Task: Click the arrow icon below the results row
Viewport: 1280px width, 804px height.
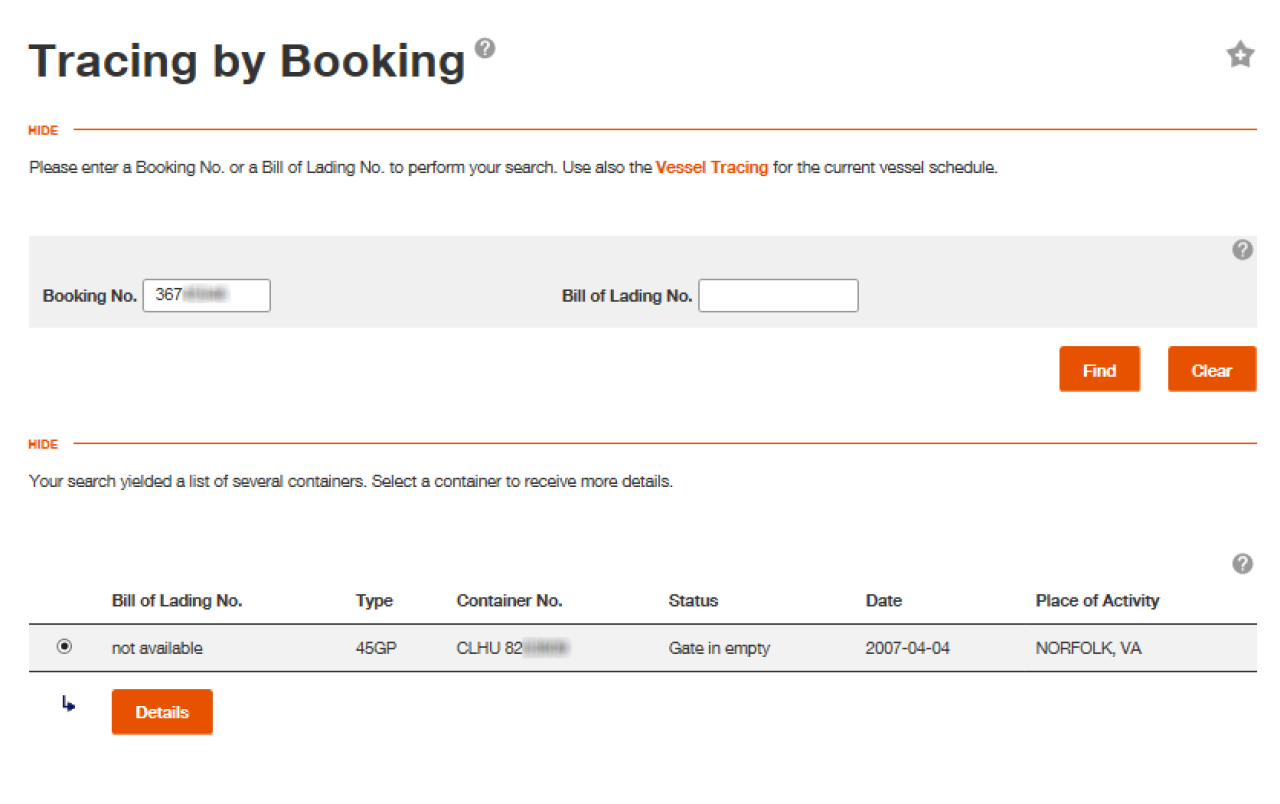Action: [68, 704]
